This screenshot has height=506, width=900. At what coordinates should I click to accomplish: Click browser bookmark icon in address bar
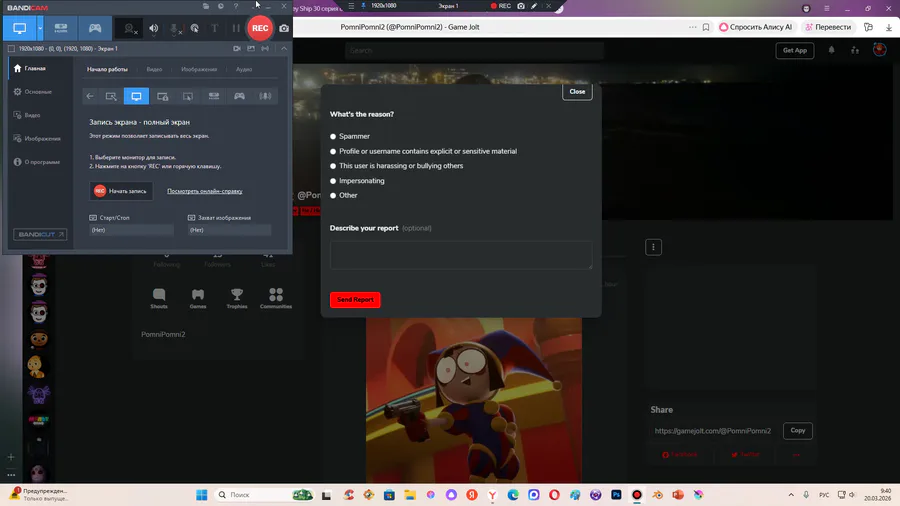(x=706, y=27)
